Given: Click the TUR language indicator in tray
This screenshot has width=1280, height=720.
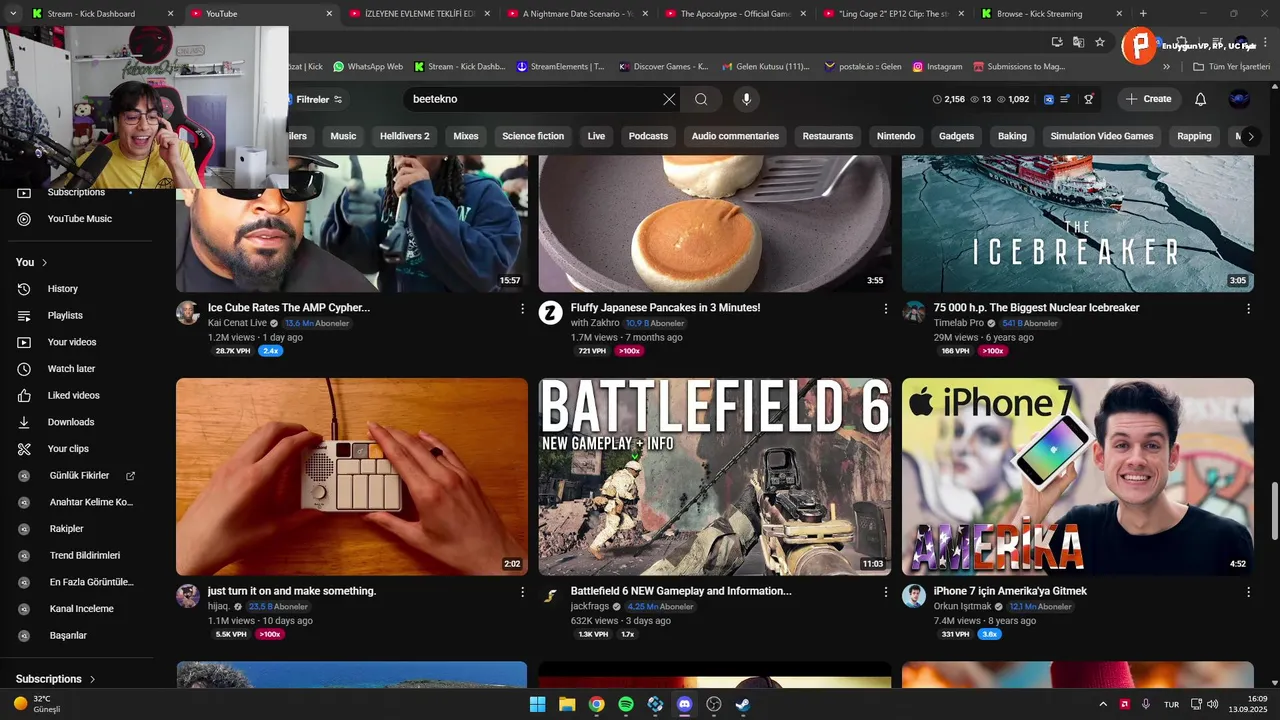Looking at the screenshot, I should pos(1171,704).
